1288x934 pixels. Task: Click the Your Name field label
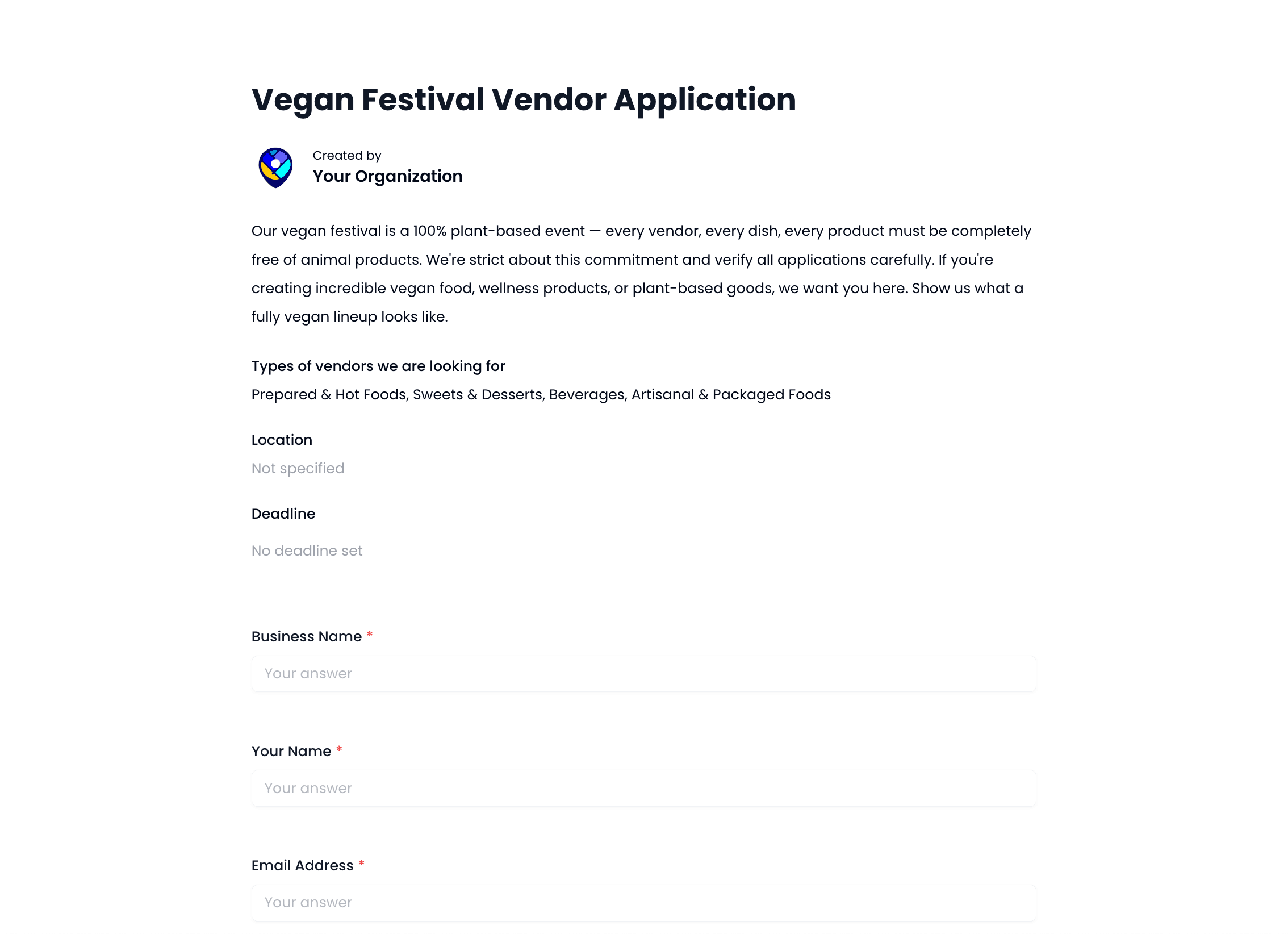click(291, 751)
